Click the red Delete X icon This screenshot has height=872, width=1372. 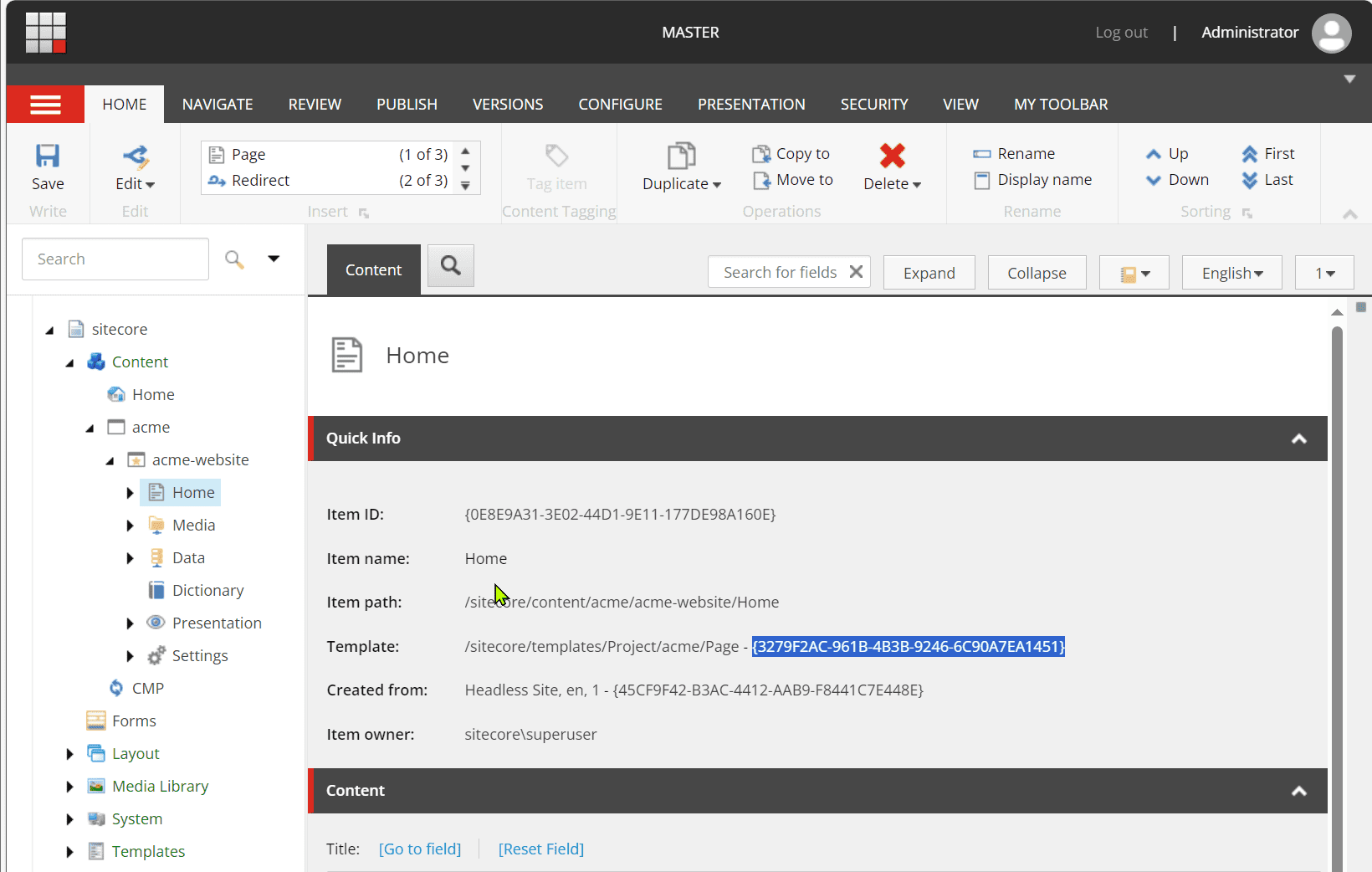click(x=892, y=156)
